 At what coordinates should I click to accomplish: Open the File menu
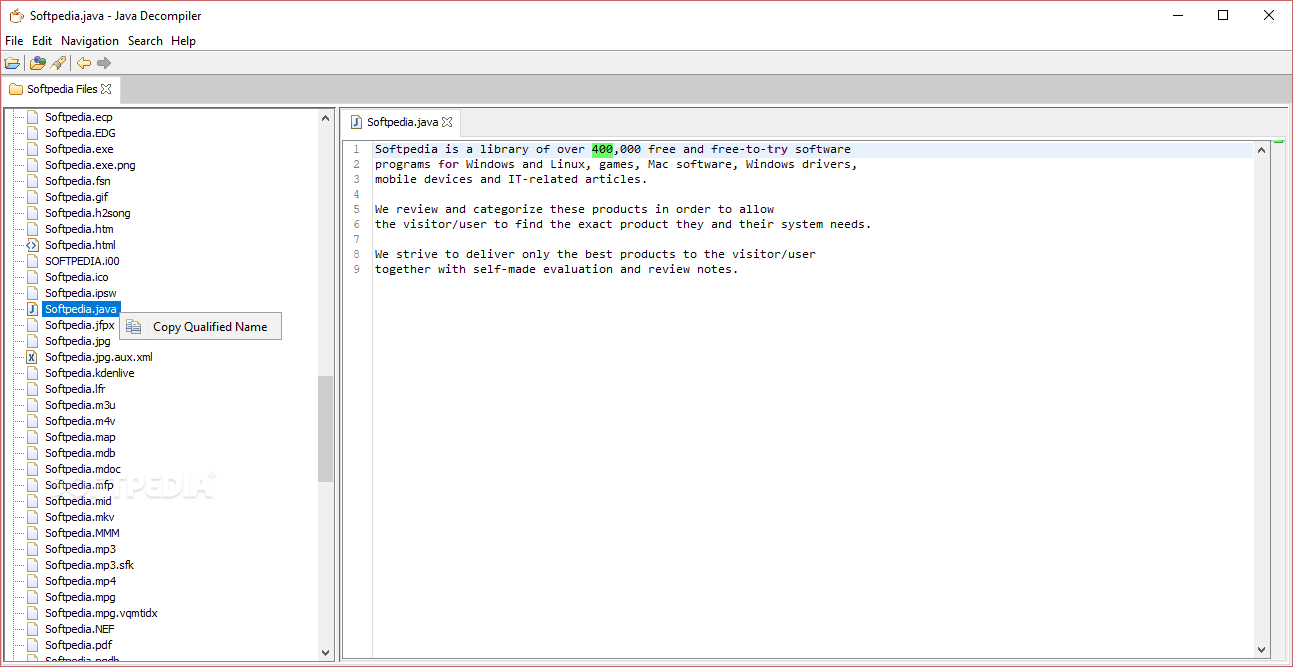click(x=14, y=41)
